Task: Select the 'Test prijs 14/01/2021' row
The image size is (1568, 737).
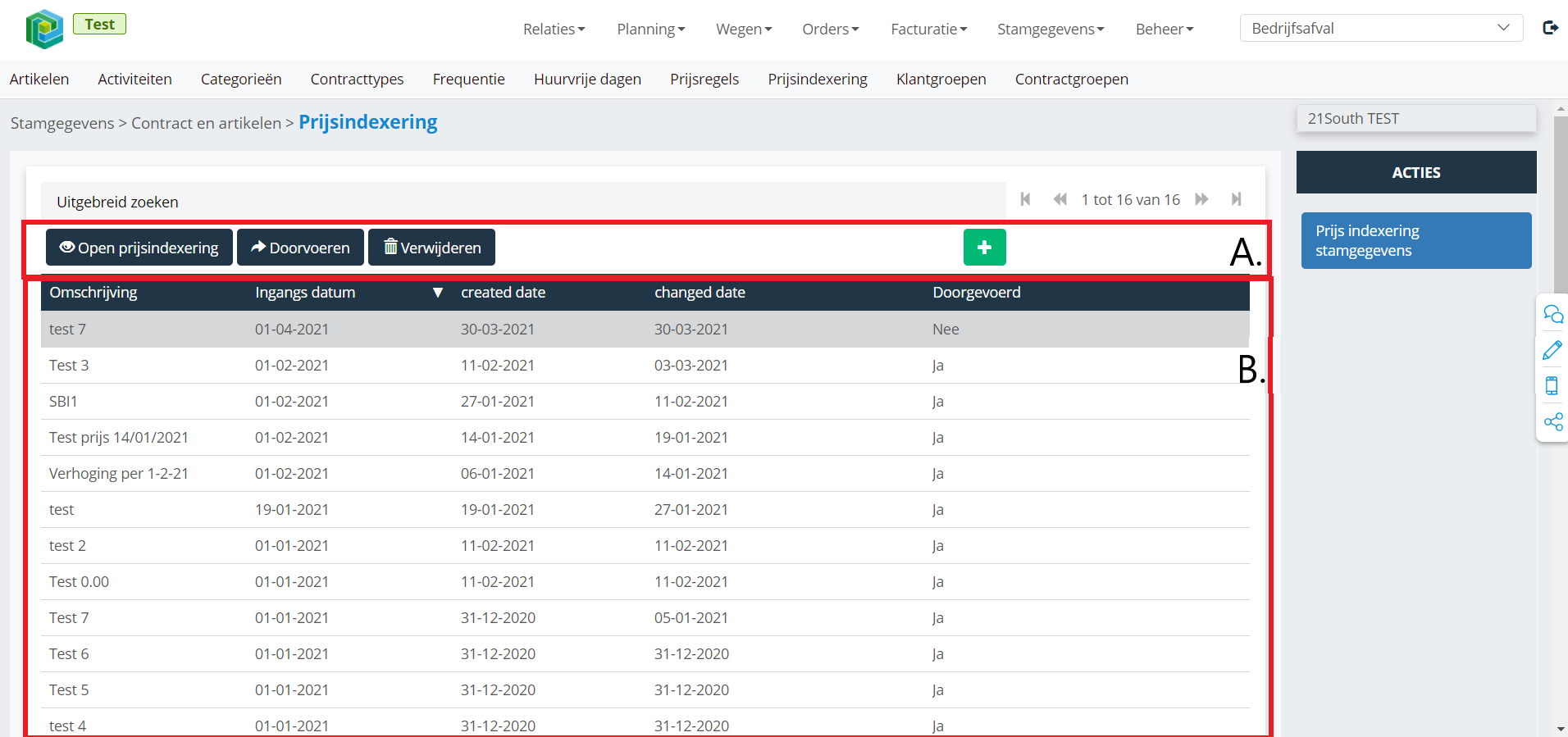Action: (x=645, y=437)
